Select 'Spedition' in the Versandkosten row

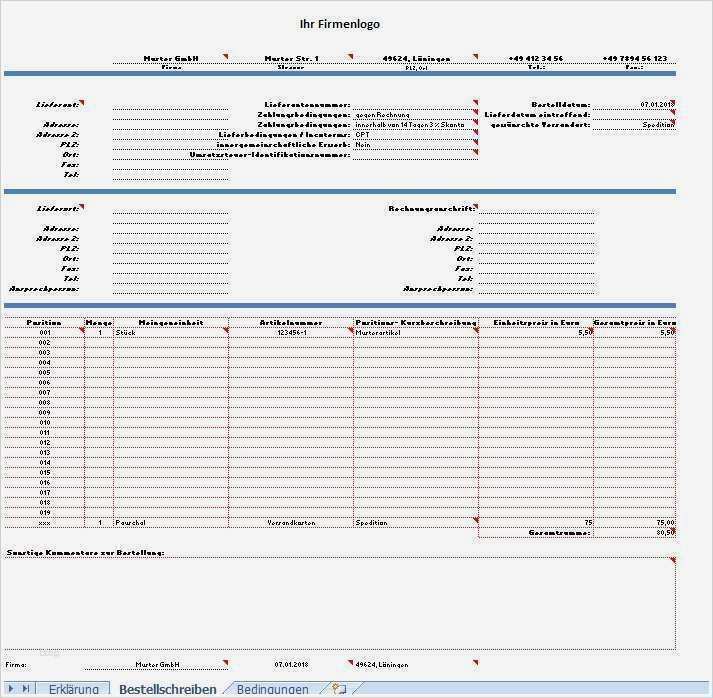(416, 522)
